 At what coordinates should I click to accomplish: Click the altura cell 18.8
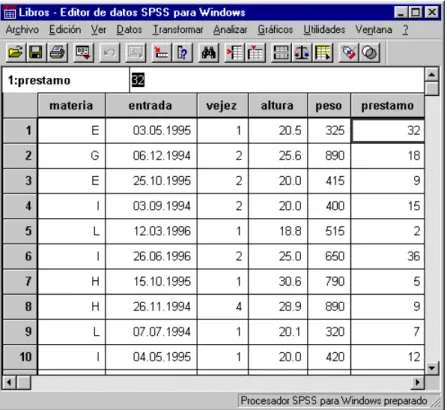coord(278,231)
